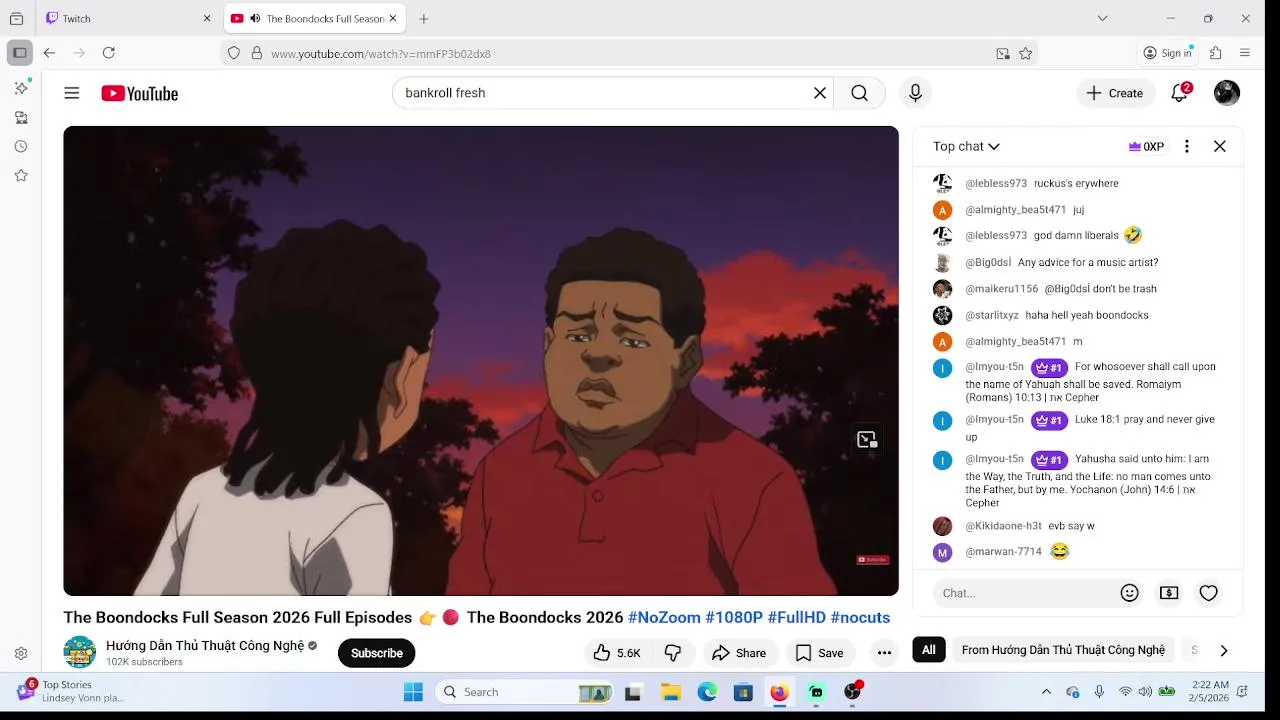This screenshot has height=720, width=1280.
Task: Open the AI chatbot sidebar sparkle icon
Action: click(x=20, y=88)
